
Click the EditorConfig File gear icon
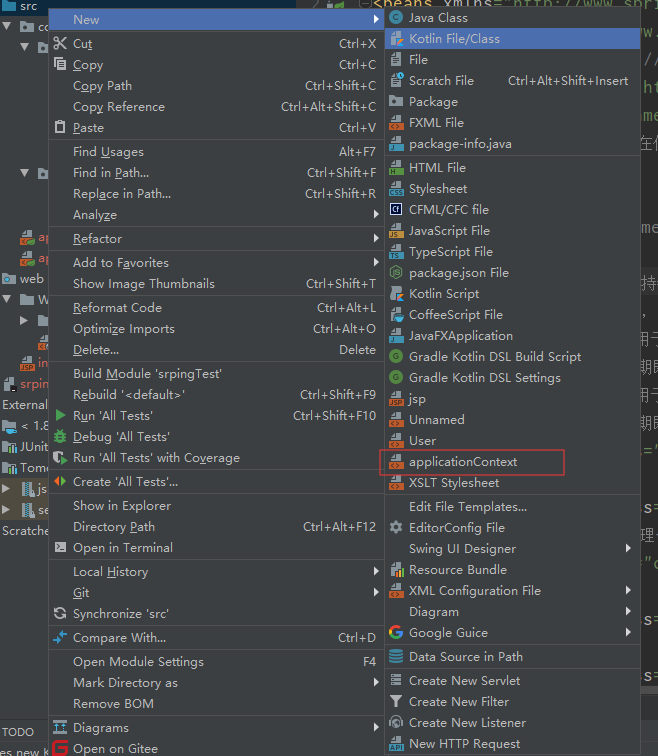tap(396, 527)
